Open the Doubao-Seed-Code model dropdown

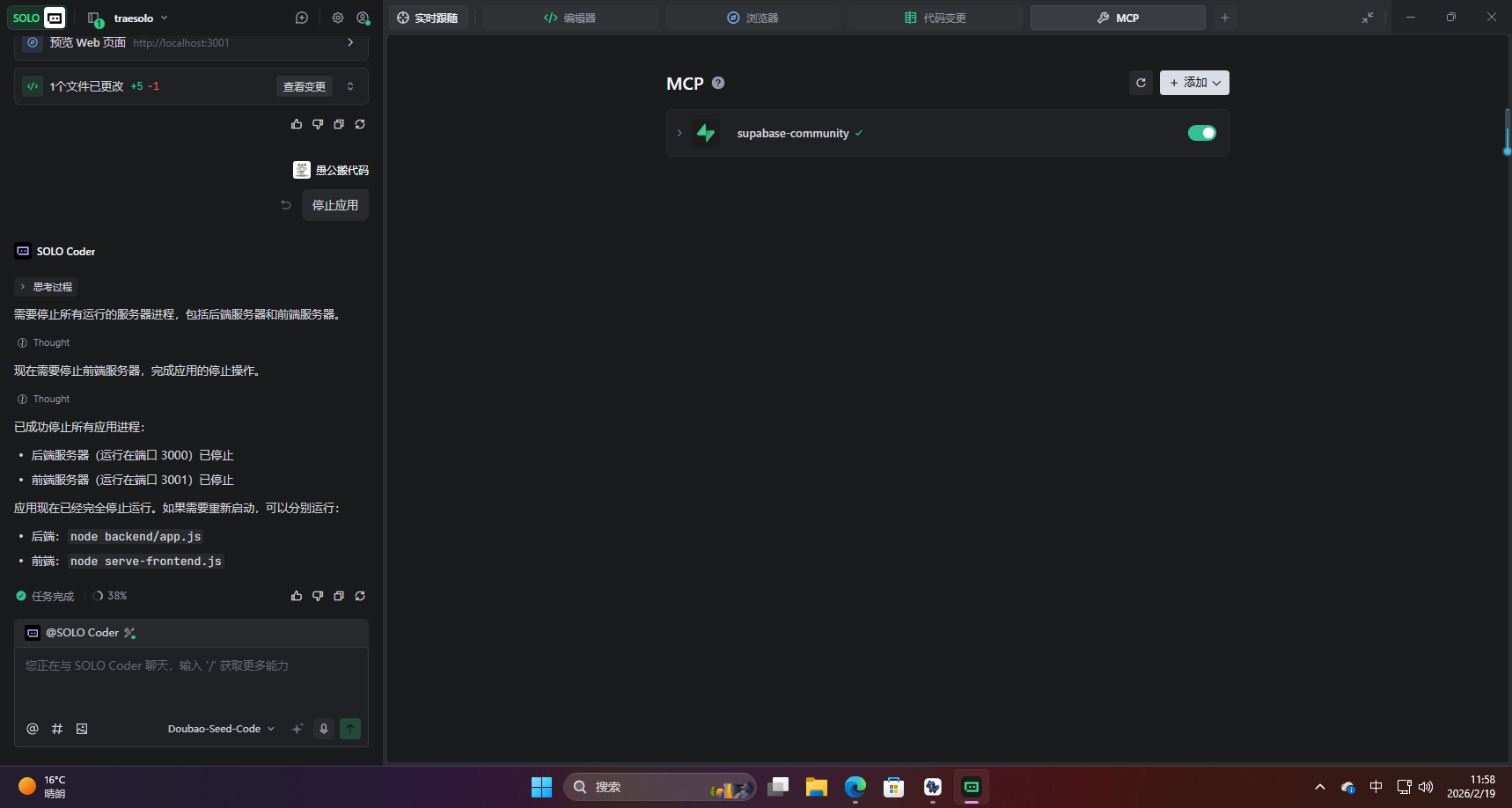(222, 729)
